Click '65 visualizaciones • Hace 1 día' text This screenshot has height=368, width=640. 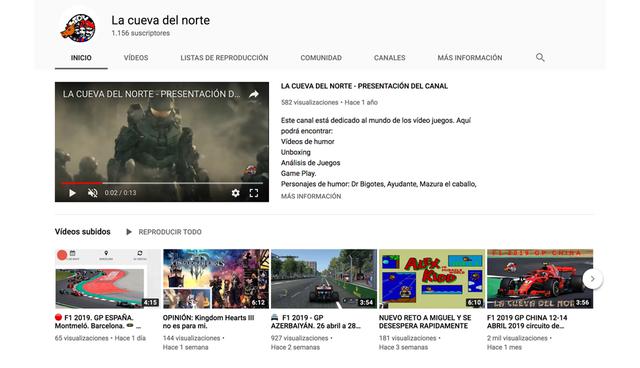[100, 338]
